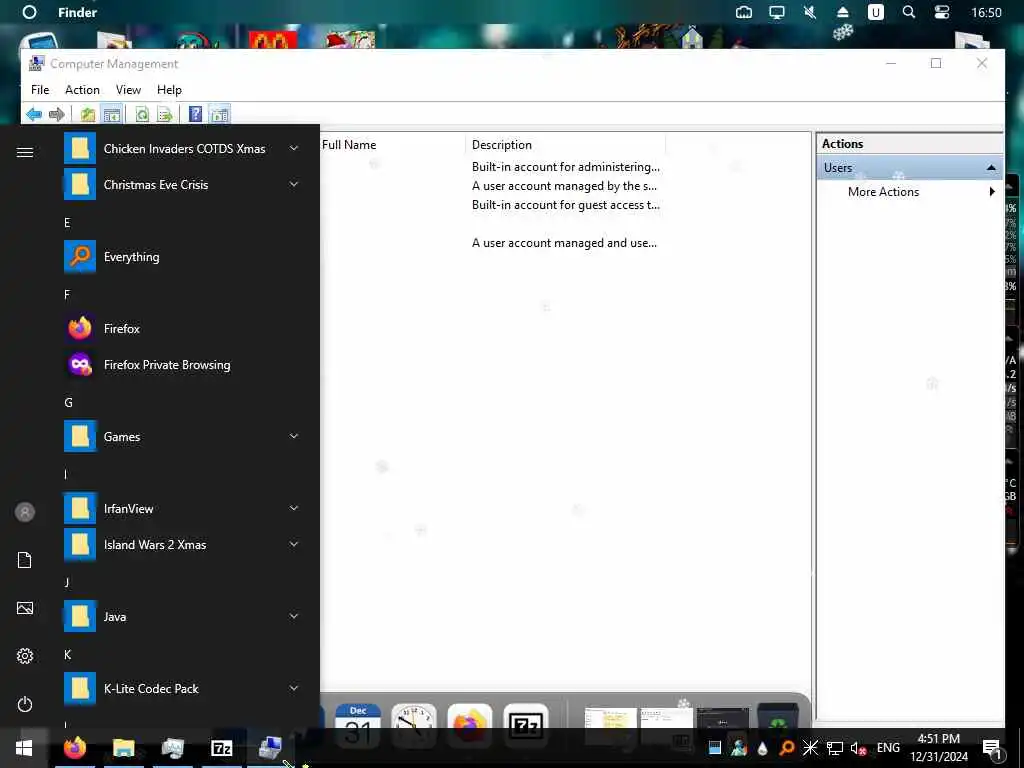Expand the Java folder chevron
The image size is (1024, 768).
click(294, 615)
